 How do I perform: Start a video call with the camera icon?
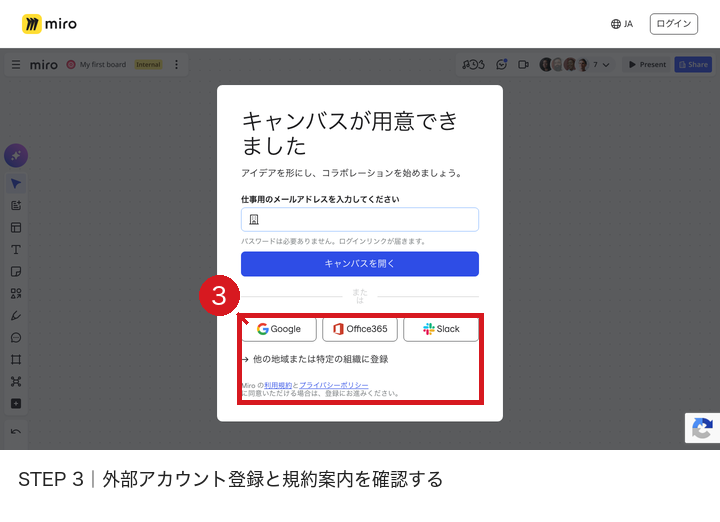point(523,65)
